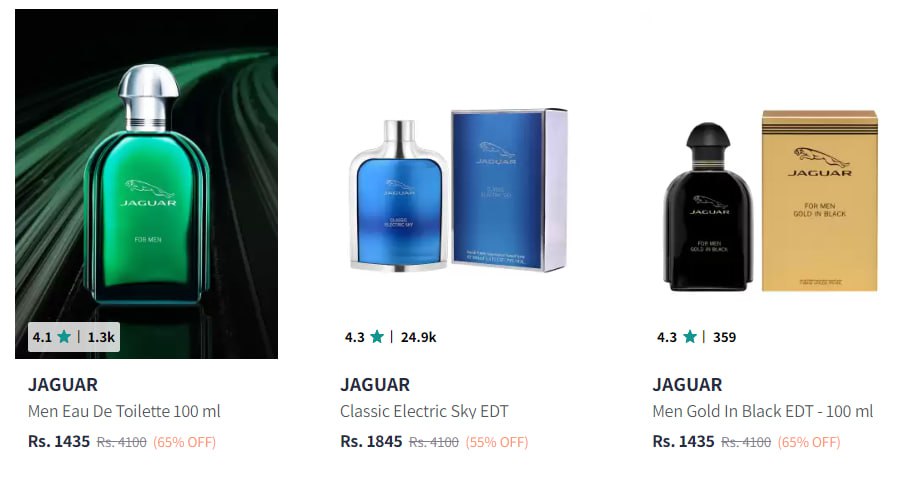Open the blue Classic Electric Sky bottle image
The width and height of the screenshot is (906, 485).
[399, 195]
